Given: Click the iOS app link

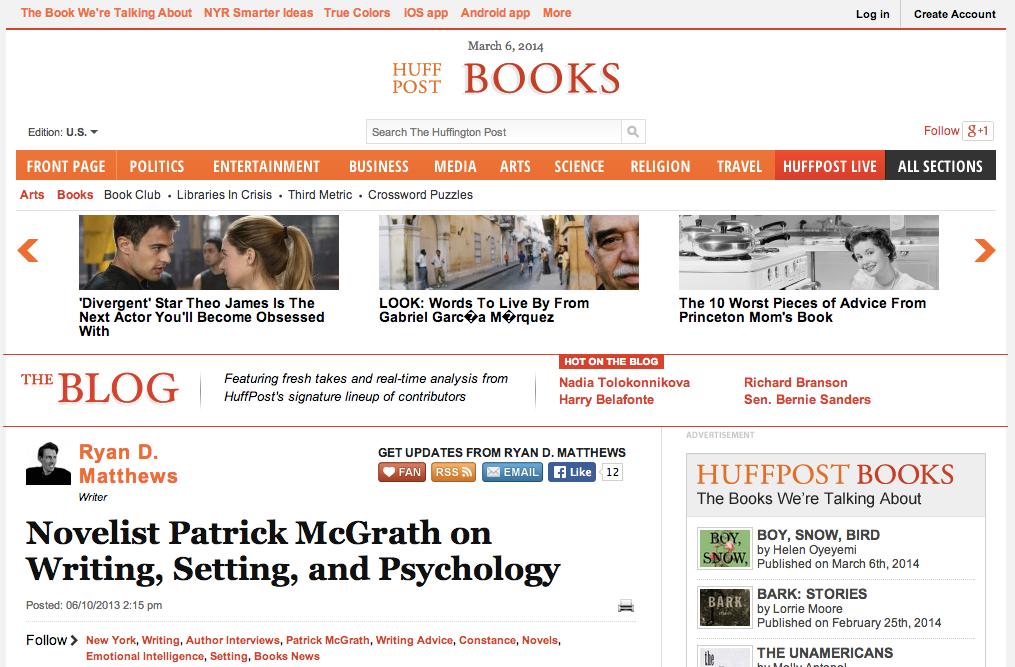Looking at the screenshot, I should coord(426,13).
